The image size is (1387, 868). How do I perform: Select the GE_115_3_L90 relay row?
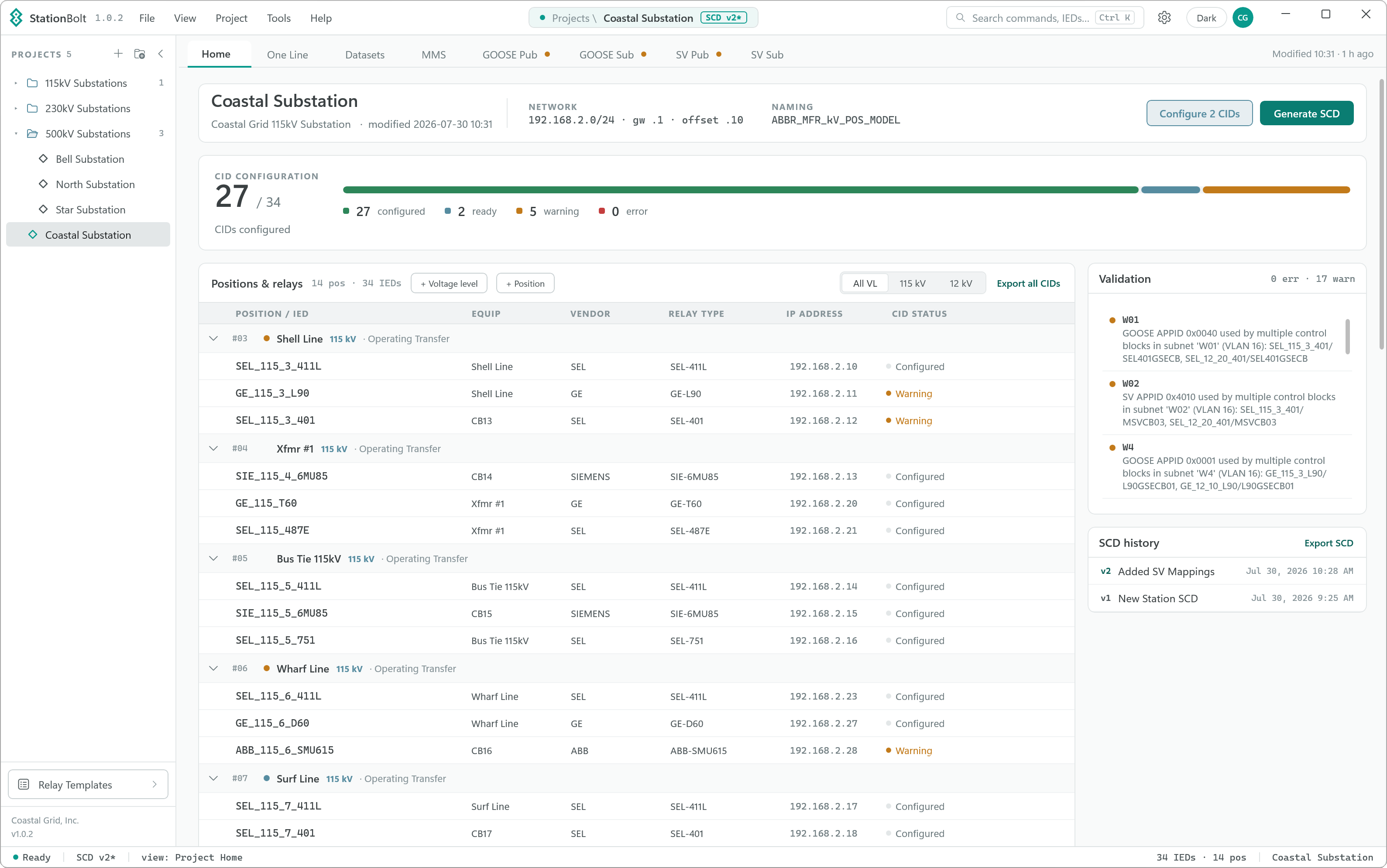(x=636, y=393)
